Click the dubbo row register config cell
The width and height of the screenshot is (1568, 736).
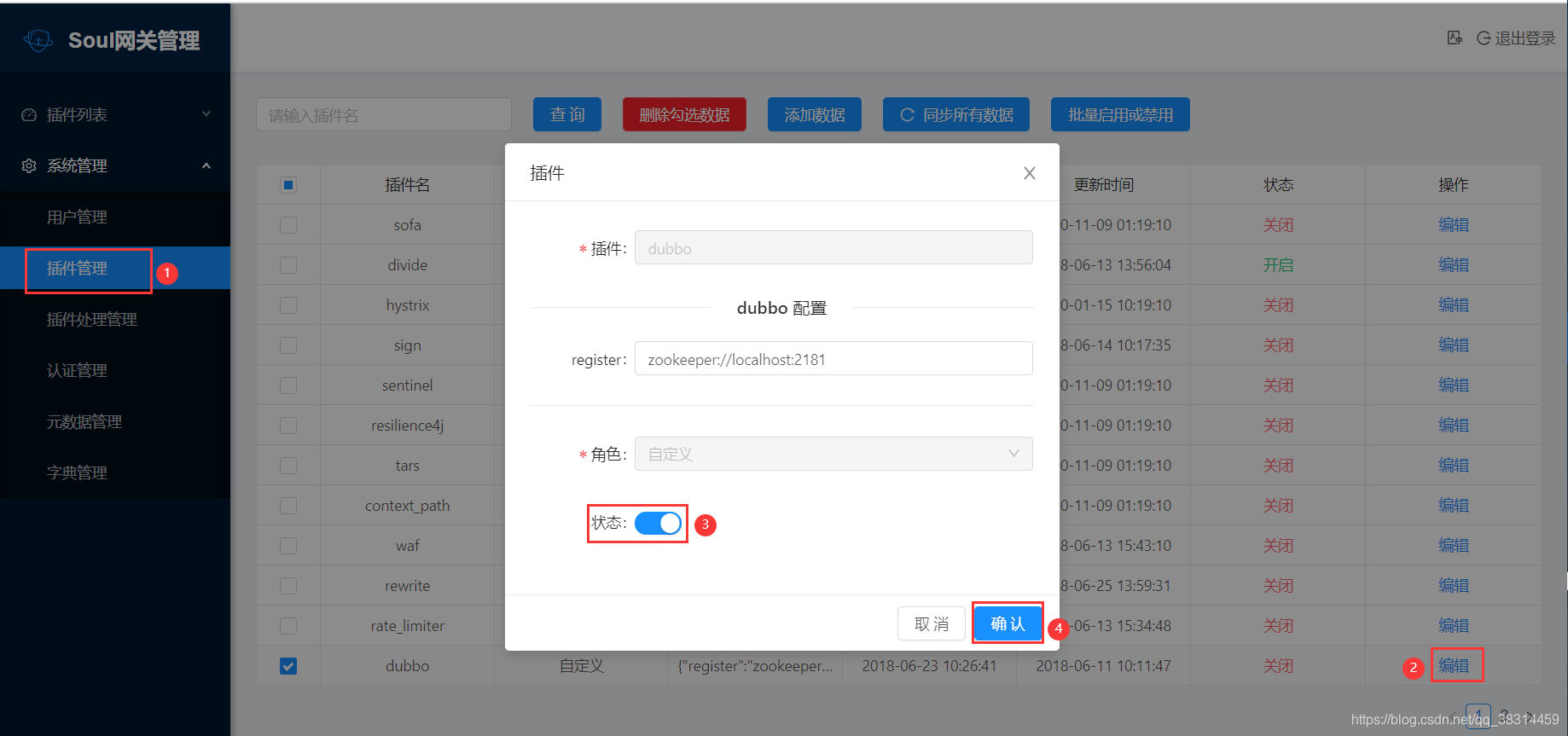tap(755, 666)
